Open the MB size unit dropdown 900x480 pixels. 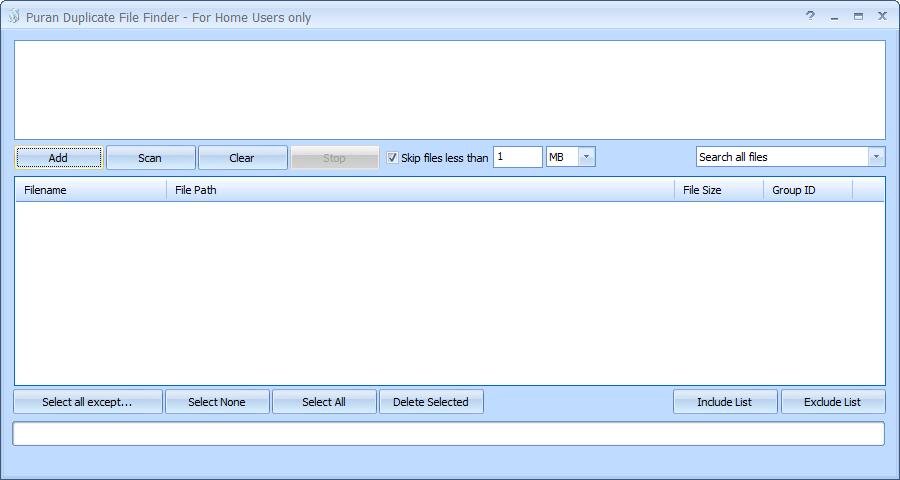tap(587, 157)
